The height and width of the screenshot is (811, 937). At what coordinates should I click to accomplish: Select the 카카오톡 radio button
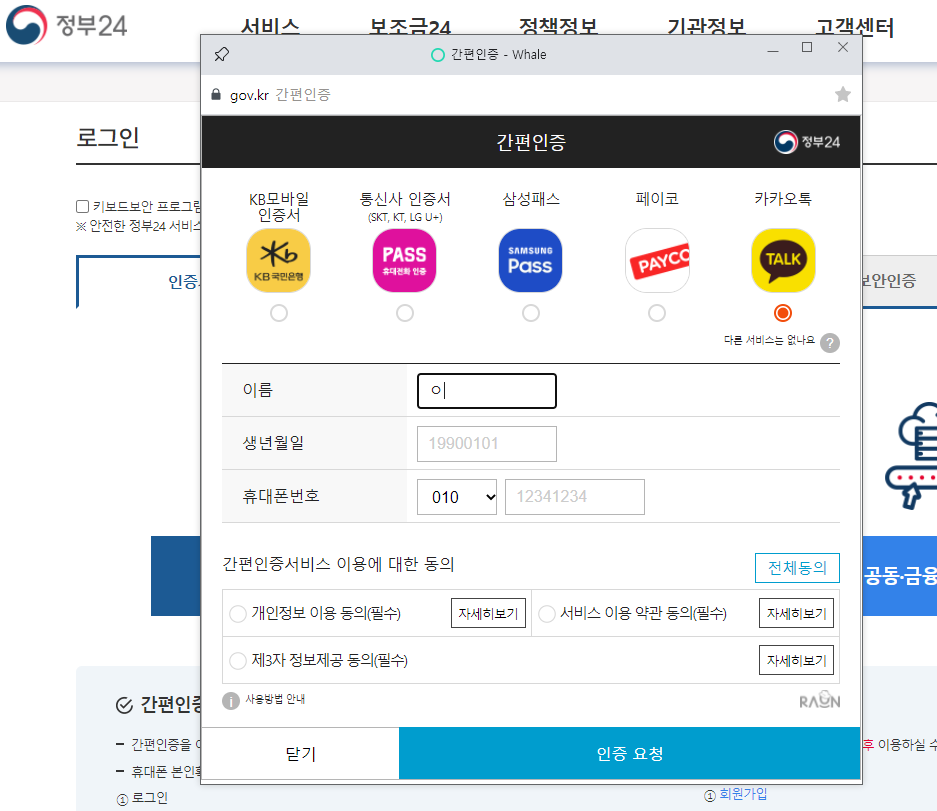pos(783,313)
